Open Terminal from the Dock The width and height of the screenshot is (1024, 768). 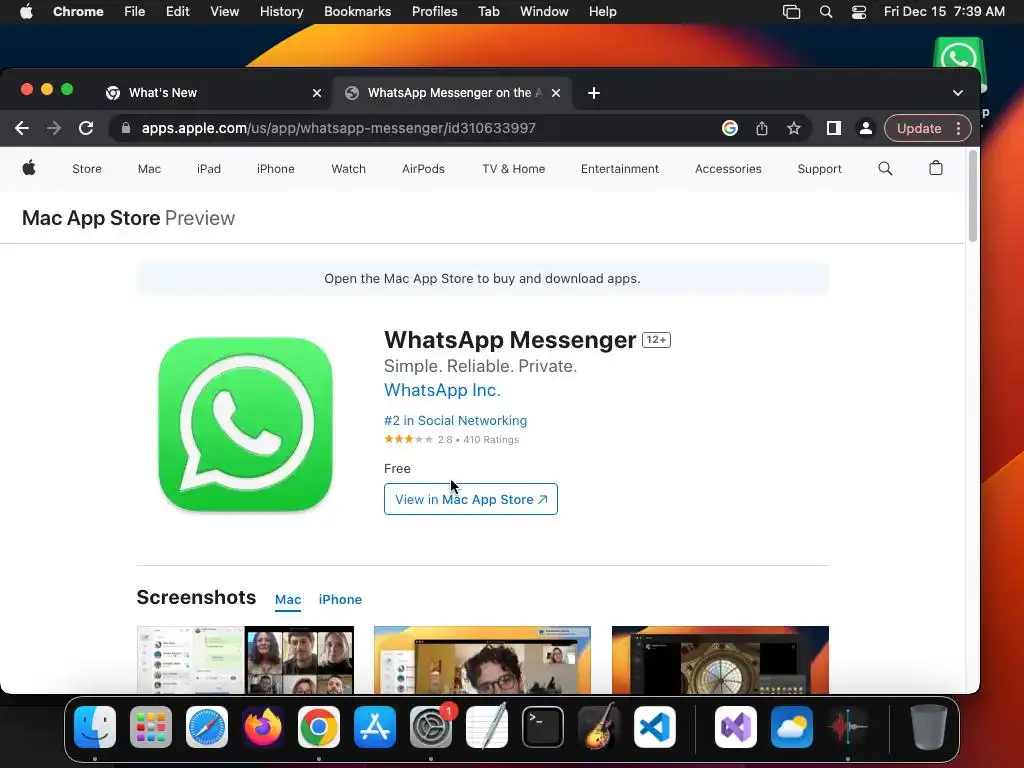543,727
